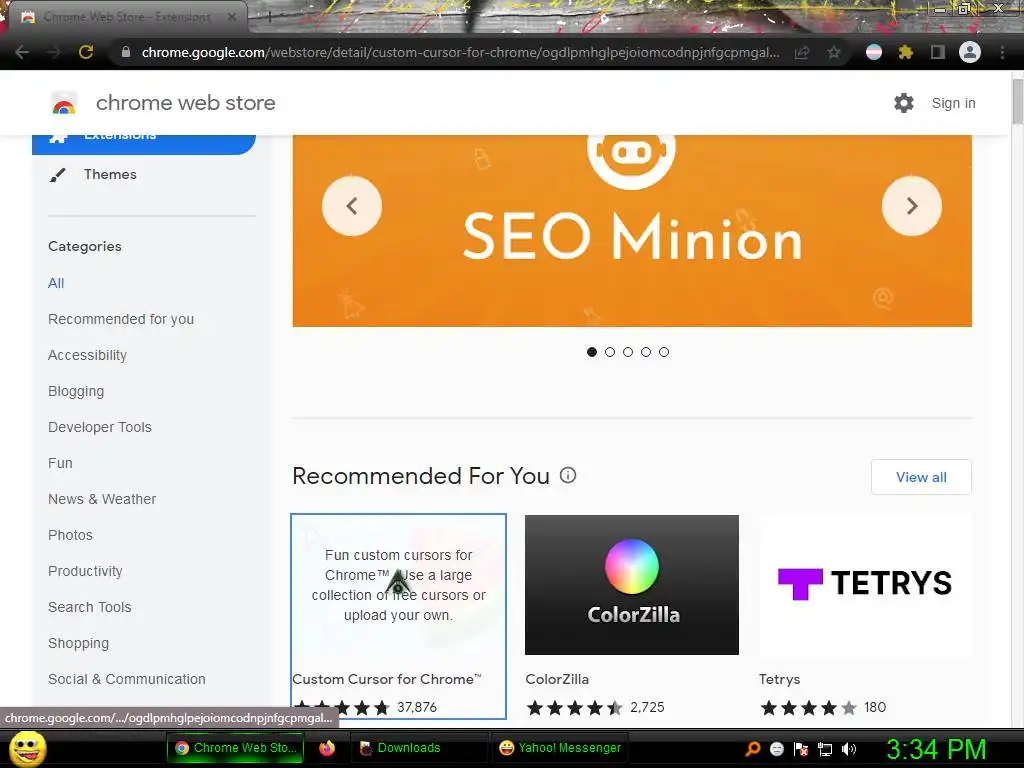This screenshot has width=1024, height=768.
Task: Open Yahoo! Messenger from the taskbar
Action: tap(560, 748)
